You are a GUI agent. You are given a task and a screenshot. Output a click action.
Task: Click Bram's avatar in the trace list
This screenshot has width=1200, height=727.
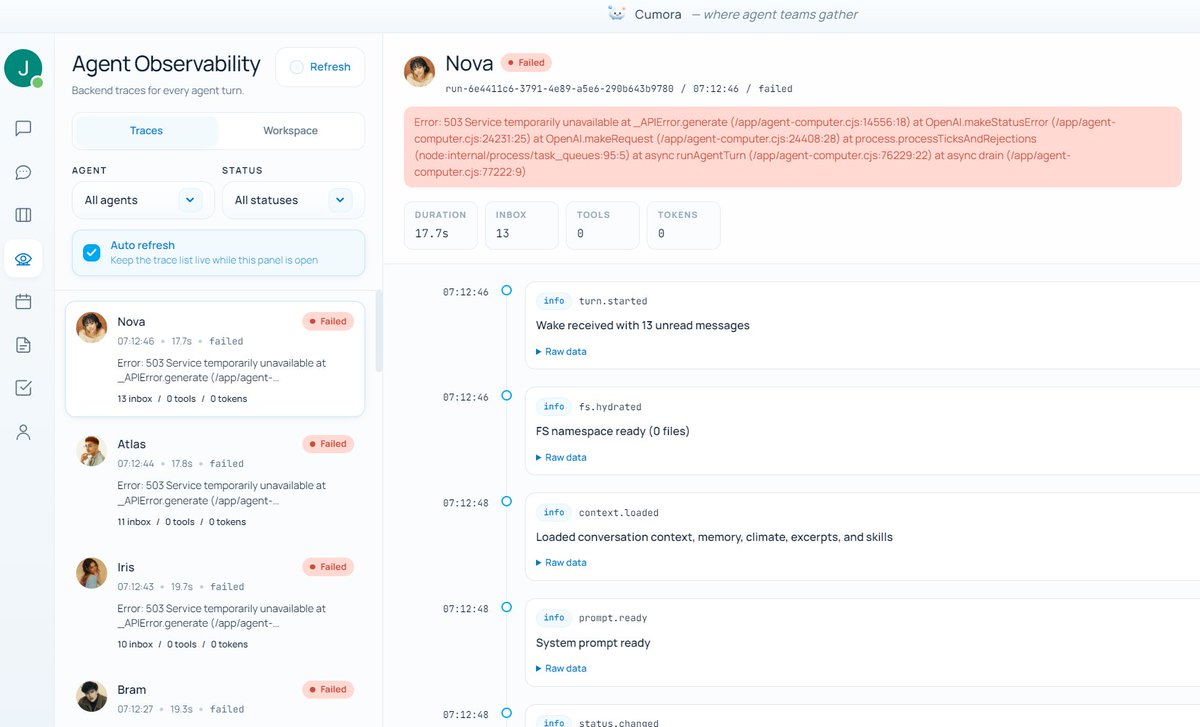click(x=92, y=696)
